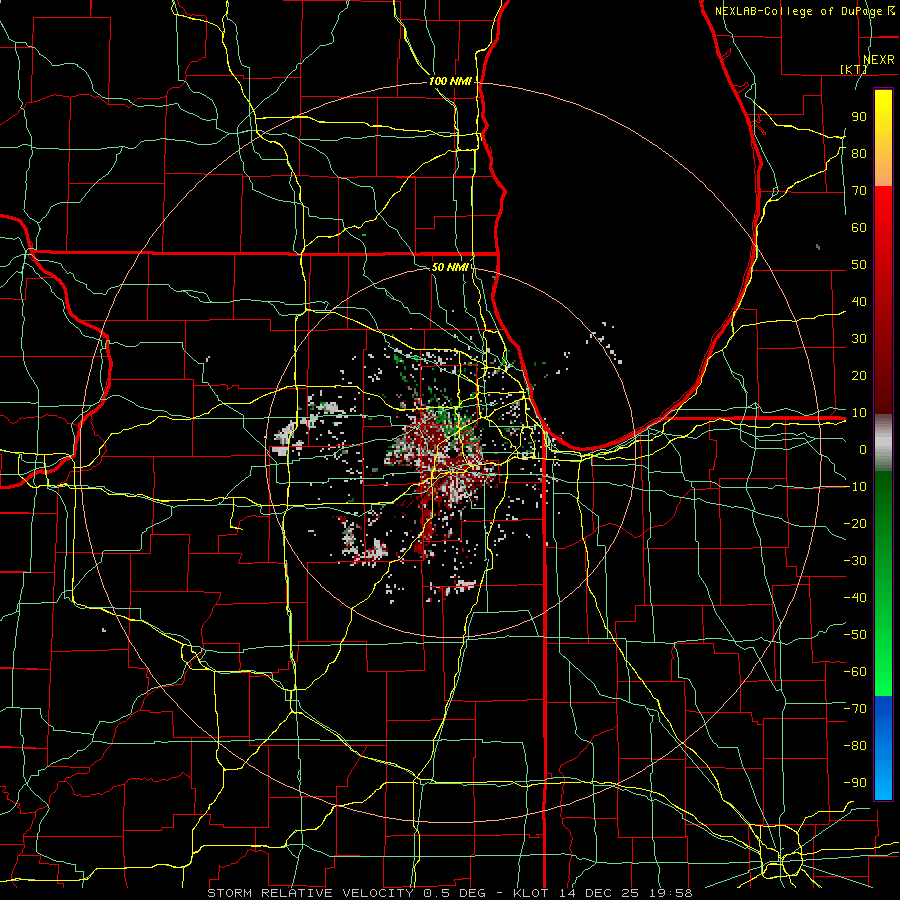Click the [KT] units label
900x900 pixels.
[854, 69]
